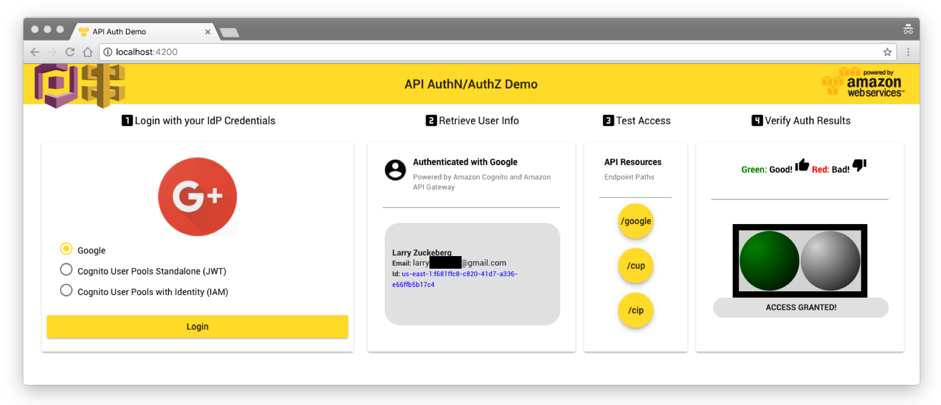Click the thumbs down icon
Image resolution: width=941 pixels, height=405 pixels.
click(859, 165)
